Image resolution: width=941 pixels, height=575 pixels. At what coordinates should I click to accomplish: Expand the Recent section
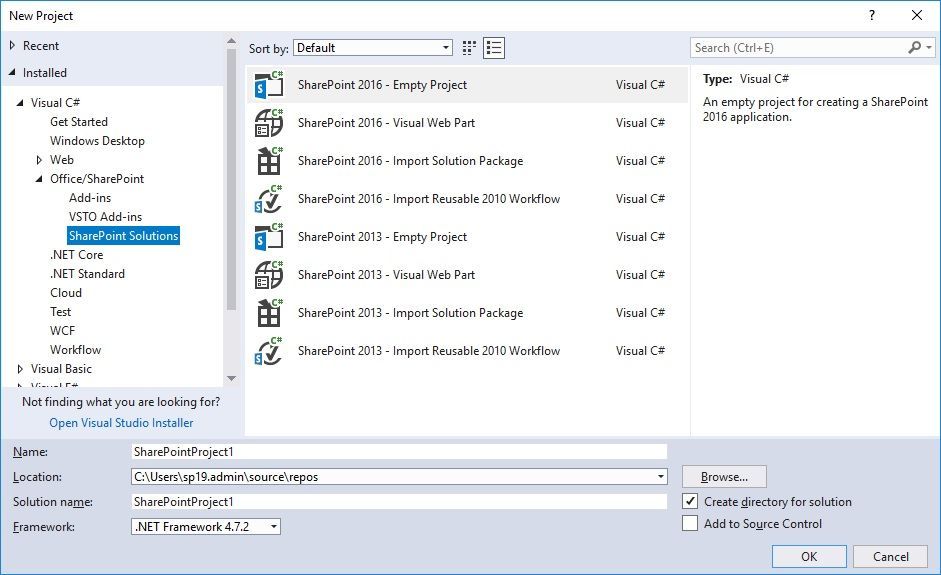coord(12,45)
